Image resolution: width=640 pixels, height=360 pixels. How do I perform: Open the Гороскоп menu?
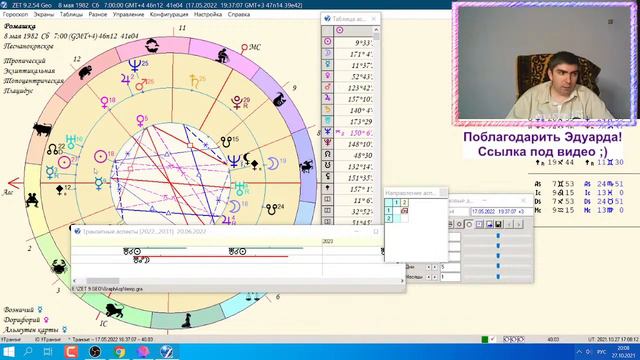coord(16,14)
